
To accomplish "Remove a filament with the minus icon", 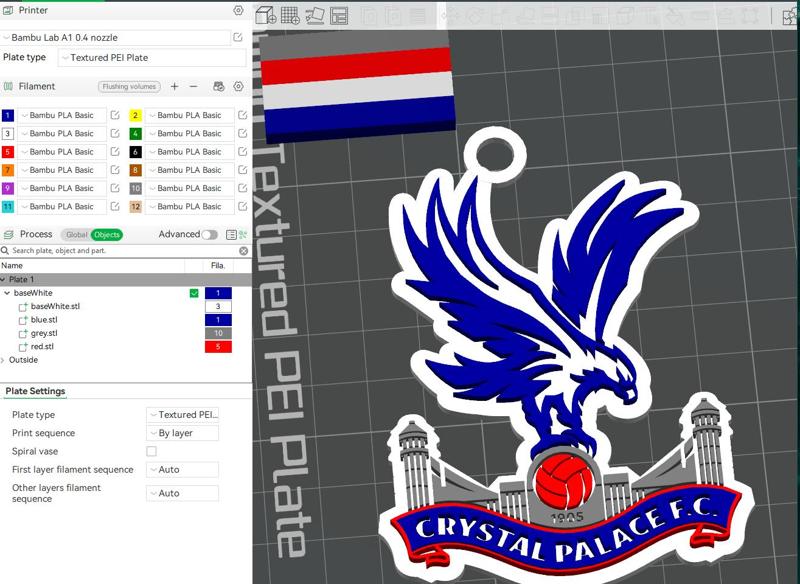I will 193,87.
